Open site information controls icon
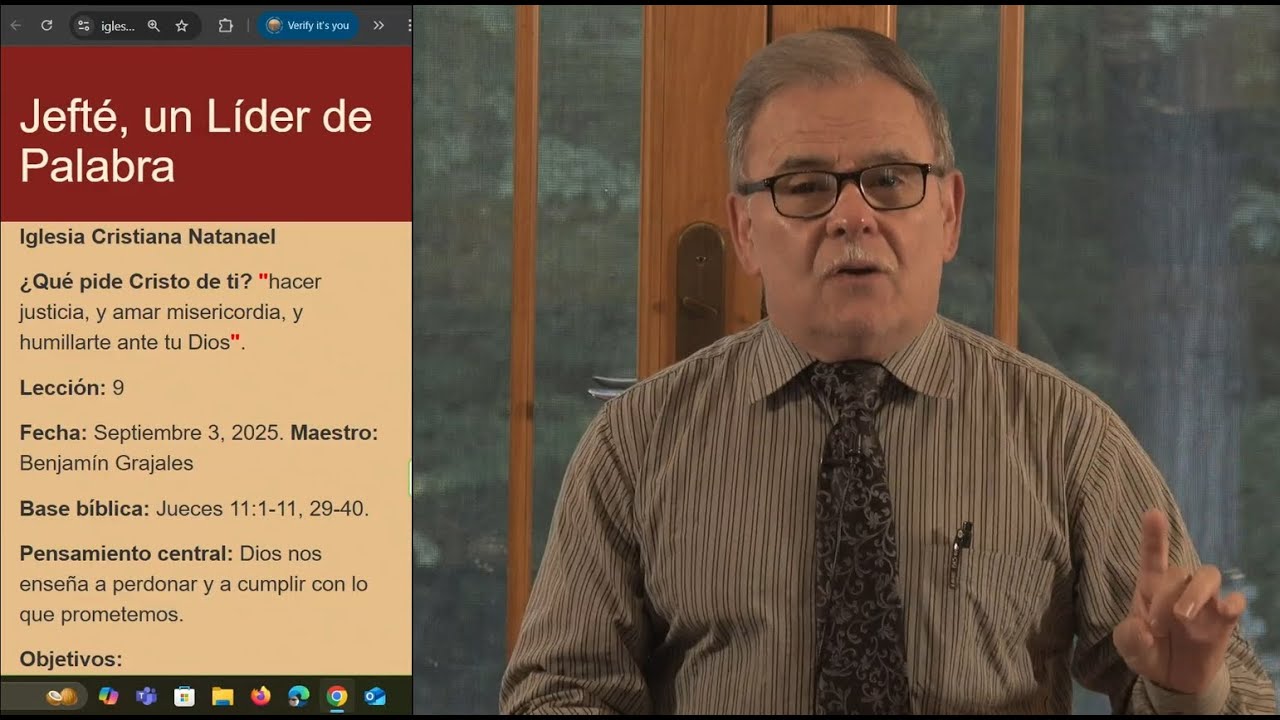This screenshot has height=720, width=1280. 84,26
